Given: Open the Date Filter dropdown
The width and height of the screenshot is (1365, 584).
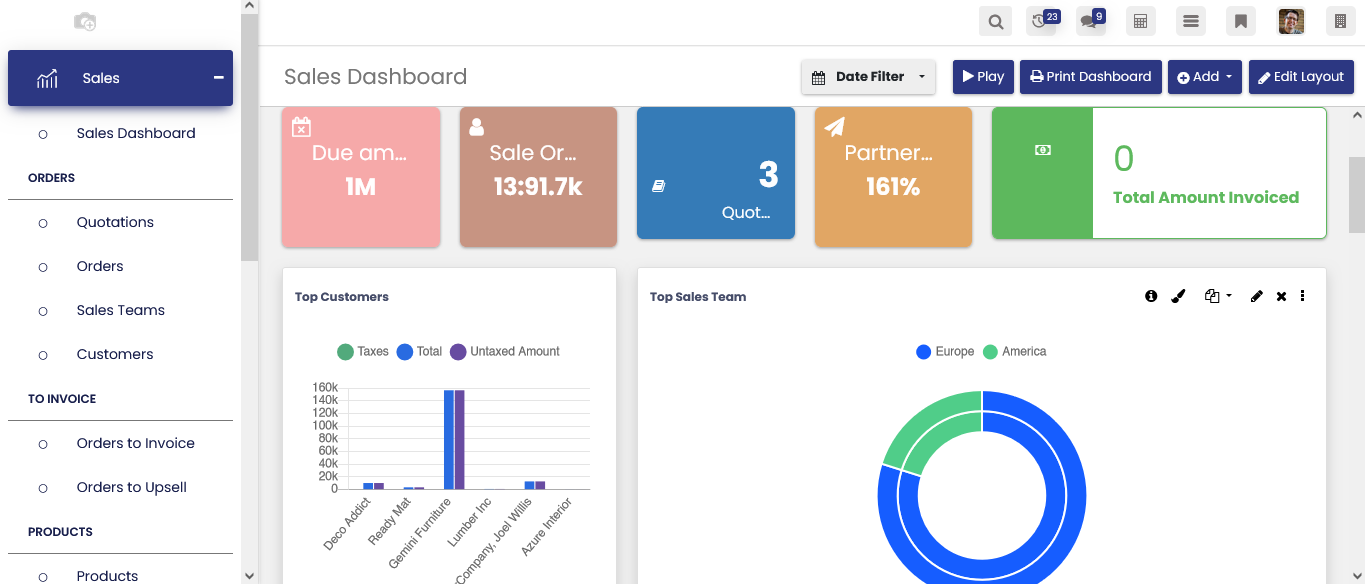Looking at the screenshot, I should (x=868, y=77).
